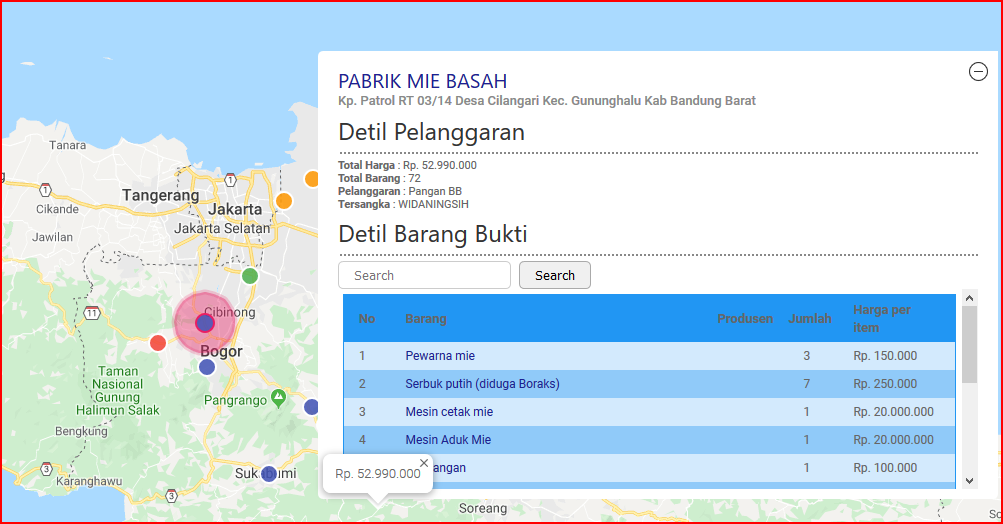
Task: Close the Rp. 52.990.000 map tooltip
Action: click(x=423, y=463)
